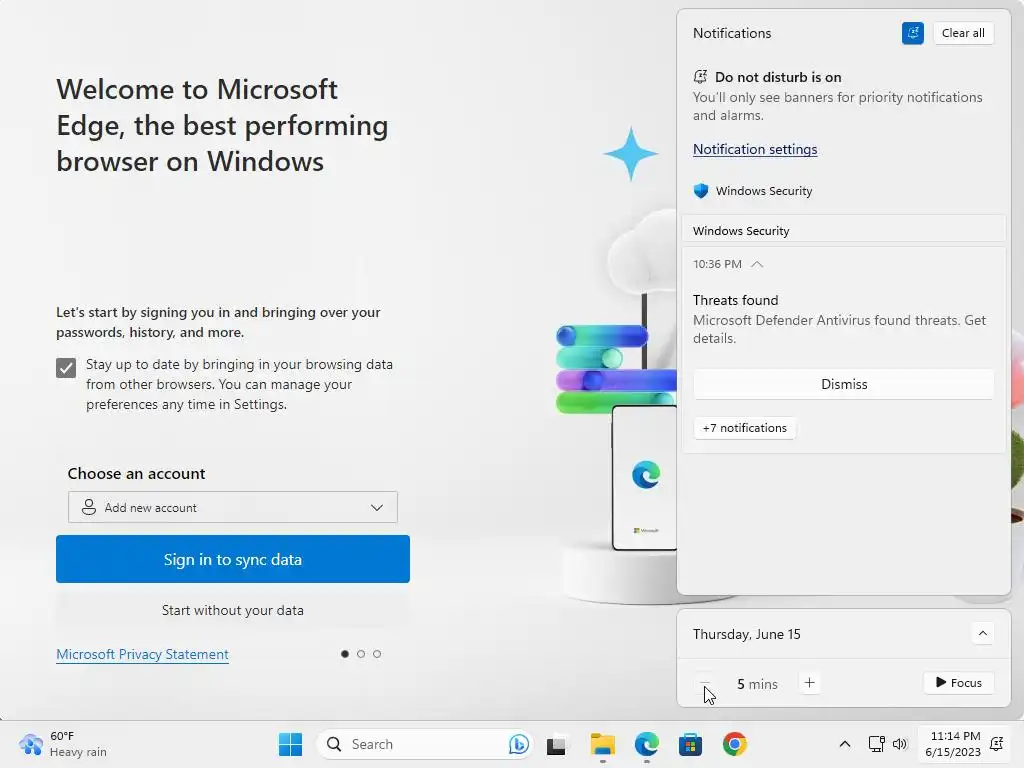Click the notification bell in system tray
The image size is (1024, 768).
click(997, 743)
